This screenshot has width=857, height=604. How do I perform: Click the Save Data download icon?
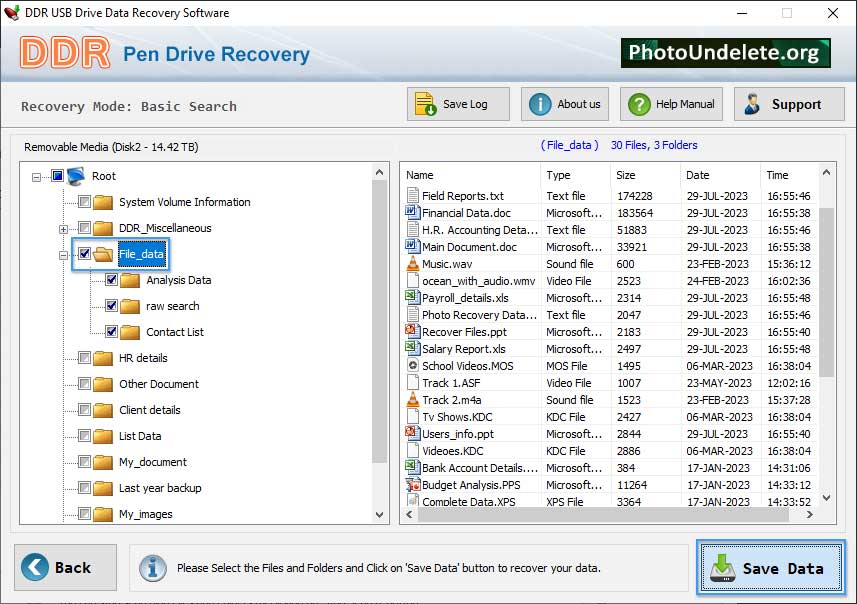(723, 568)
